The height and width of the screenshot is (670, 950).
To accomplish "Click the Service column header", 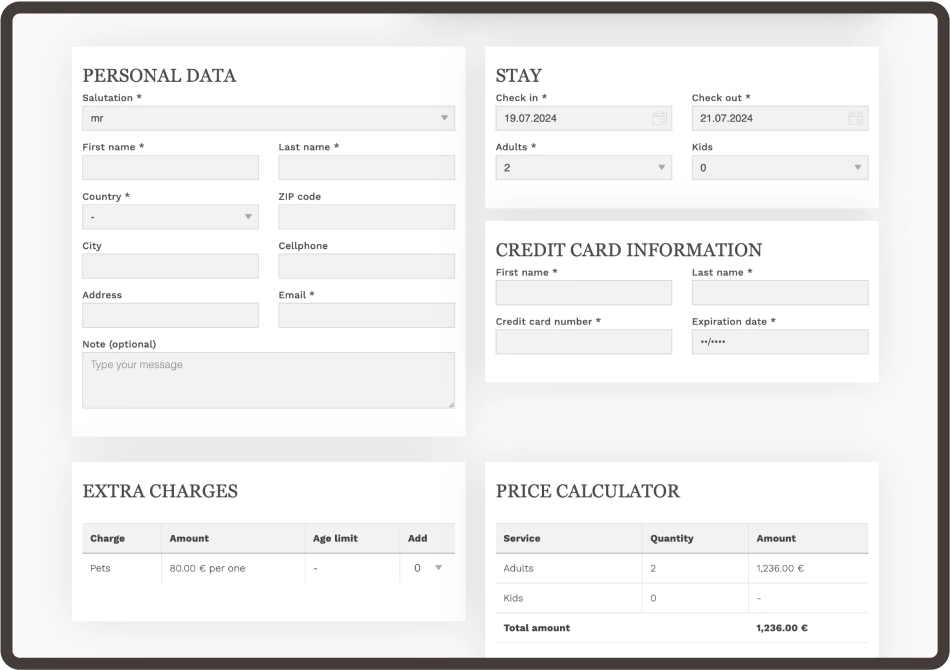I will point(522,538).
